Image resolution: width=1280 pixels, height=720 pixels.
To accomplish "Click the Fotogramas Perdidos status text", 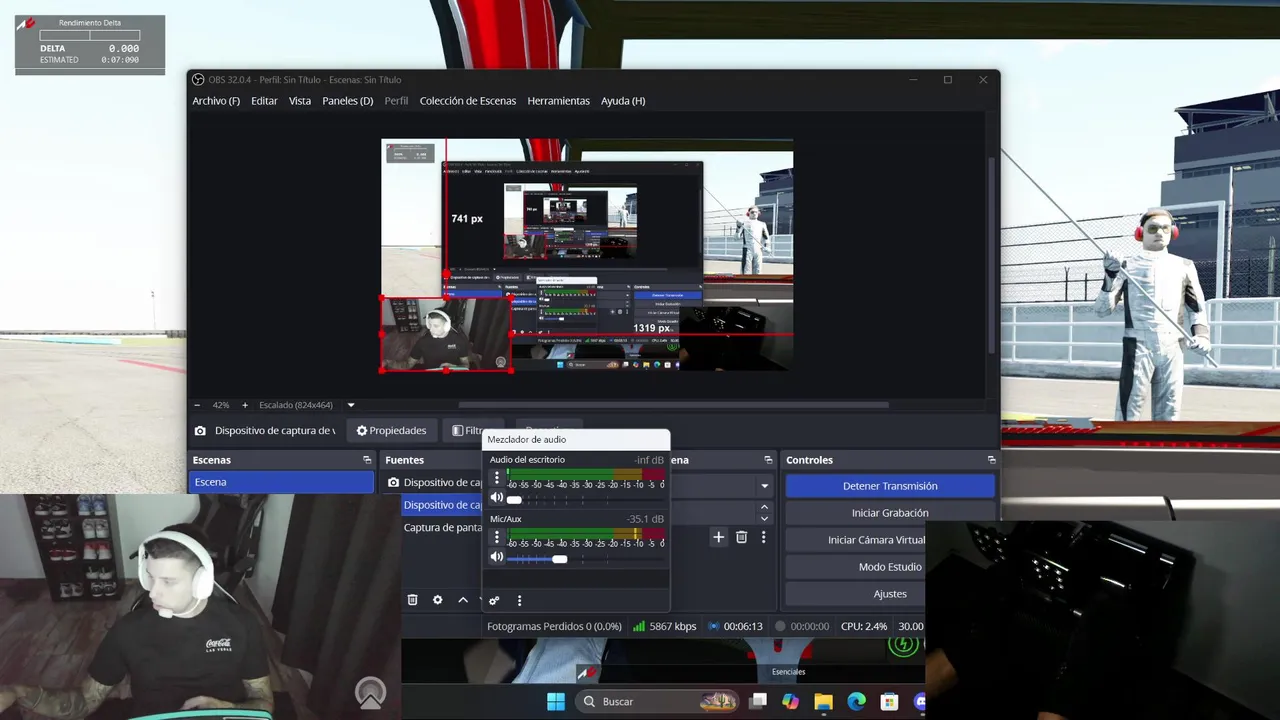I will pos(554,627).
